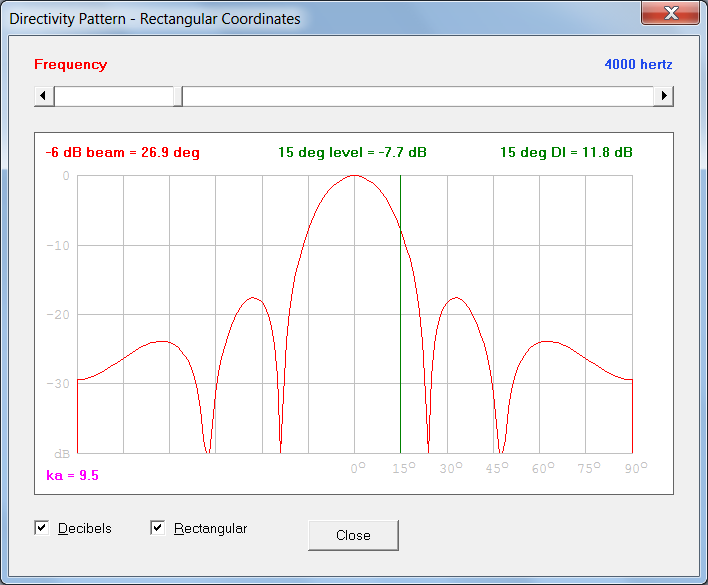Uncheck the Decibels checkbox
The width and height of the screenshot is (708, 585).
point(42,528)
